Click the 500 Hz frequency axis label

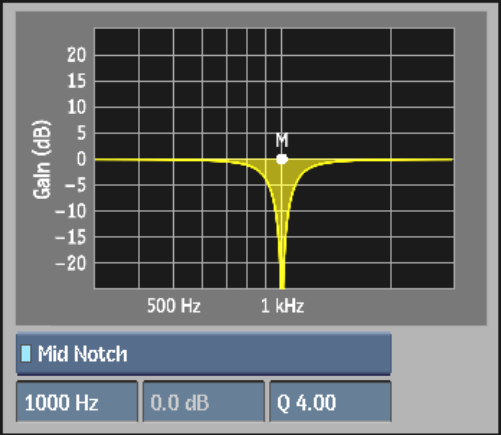pos(174,306)
